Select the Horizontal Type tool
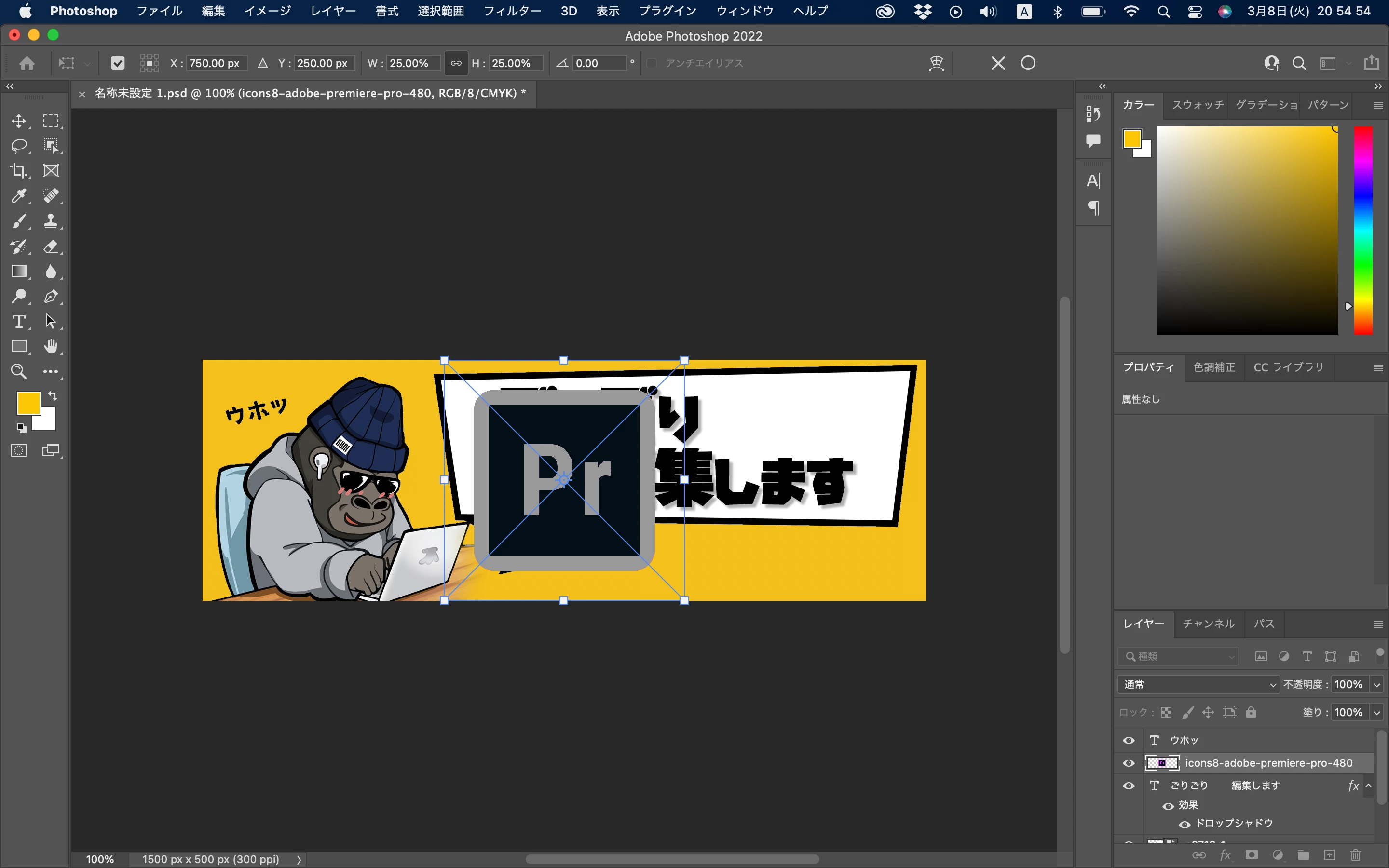Screen dimensions: 1389x868 click(19, 322)
